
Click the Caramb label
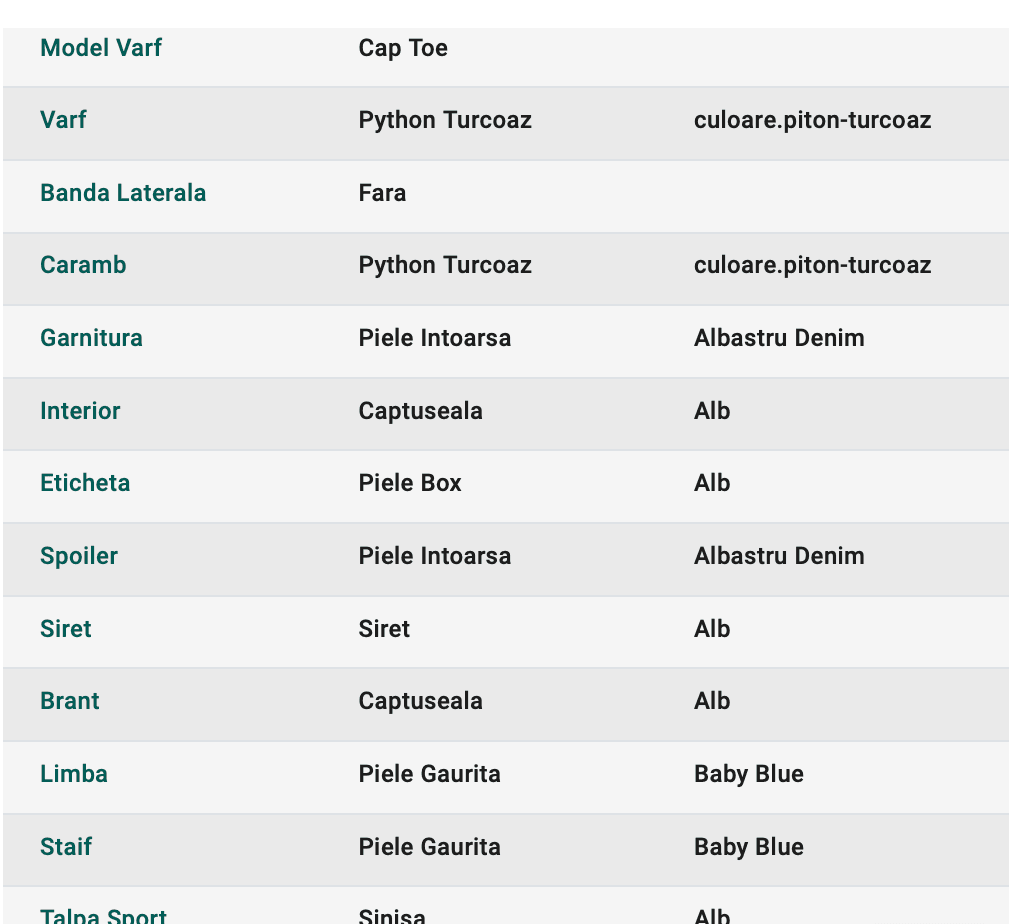click(x=83, y=265)
